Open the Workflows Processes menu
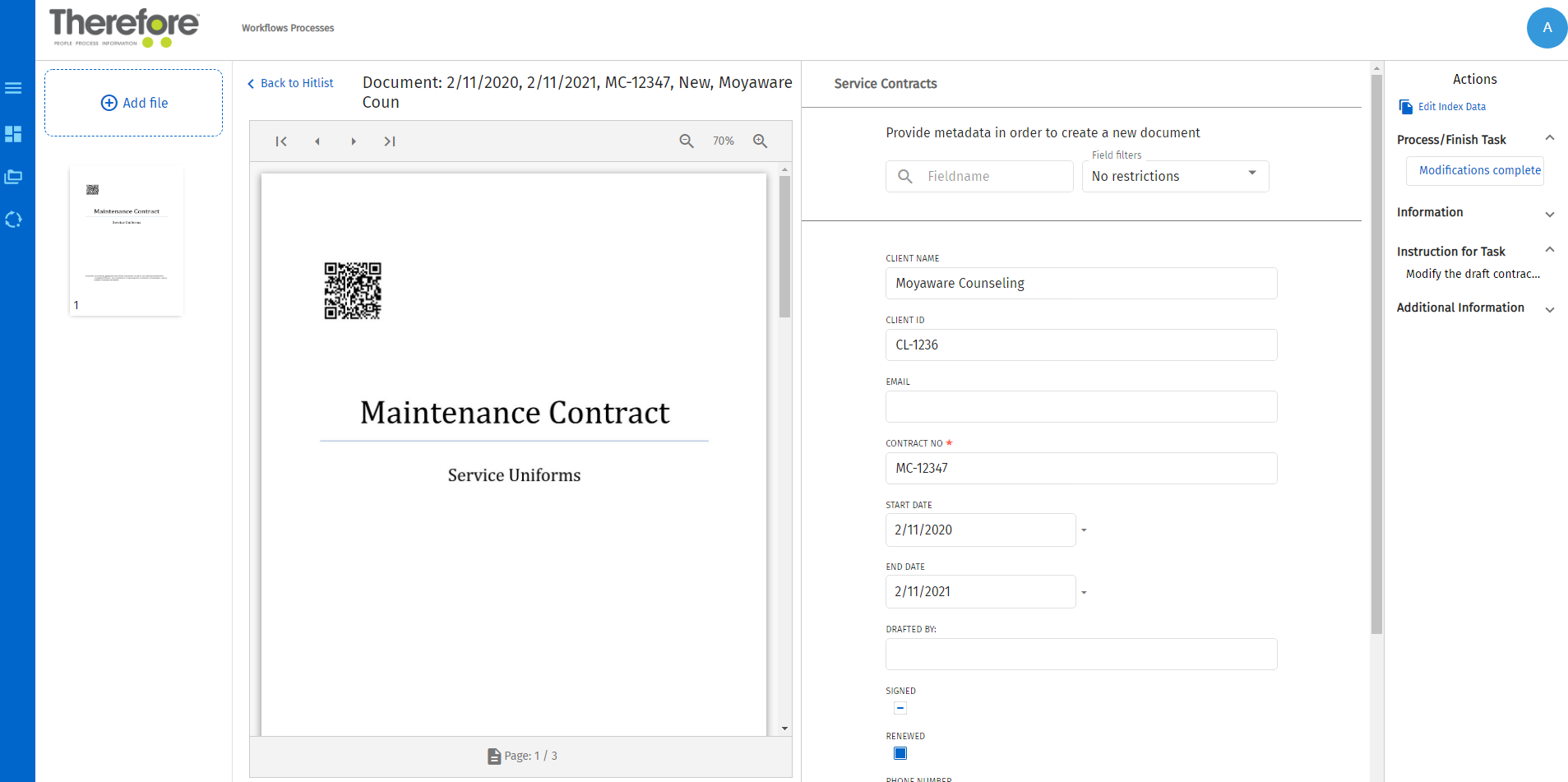The height and width of the screenshot is (782, 1568). [x=287, y=27]
